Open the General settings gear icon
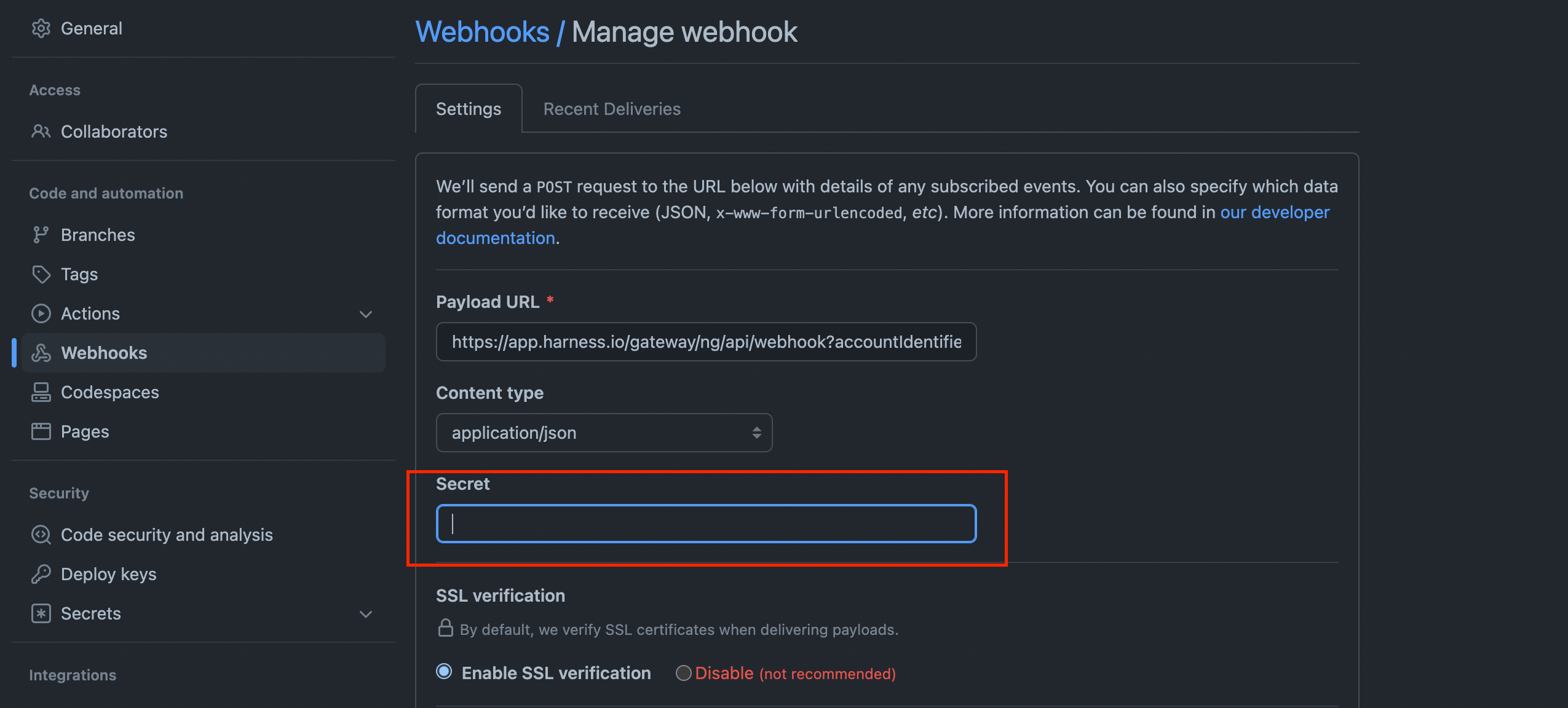Image resolution: width=1568 pixels, height=708 pixels. click(41, 28)
